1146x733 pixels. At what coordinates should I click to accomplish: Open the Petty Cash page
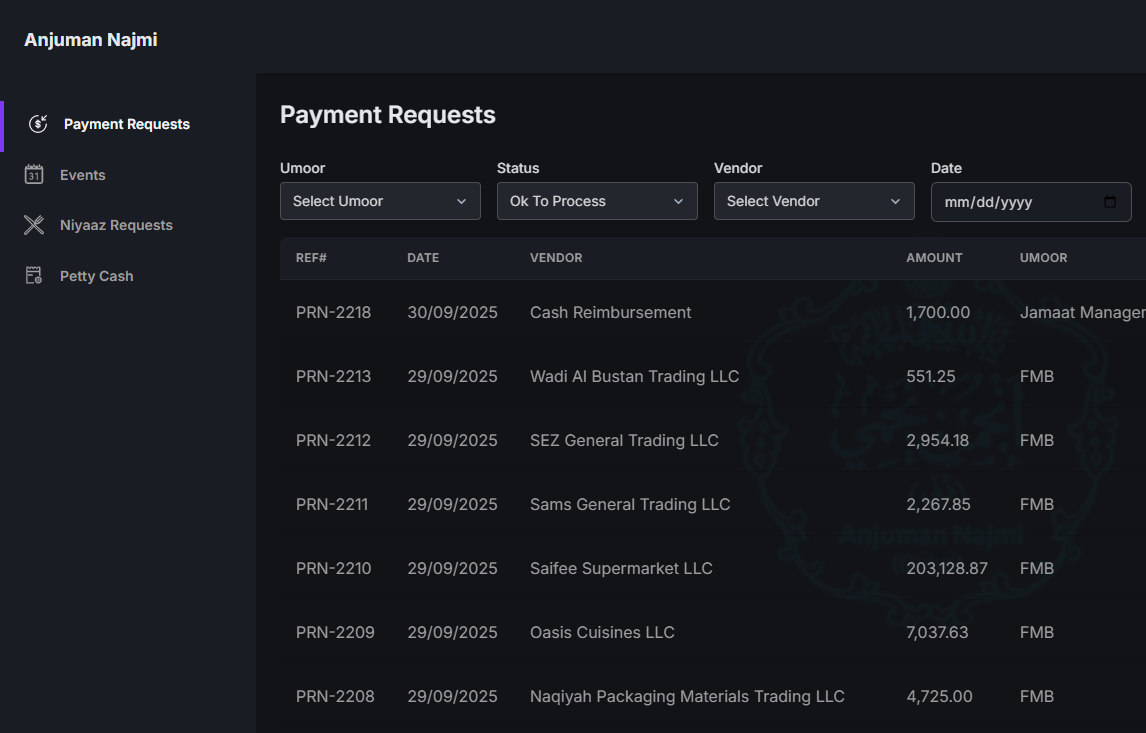pos(97,275)
